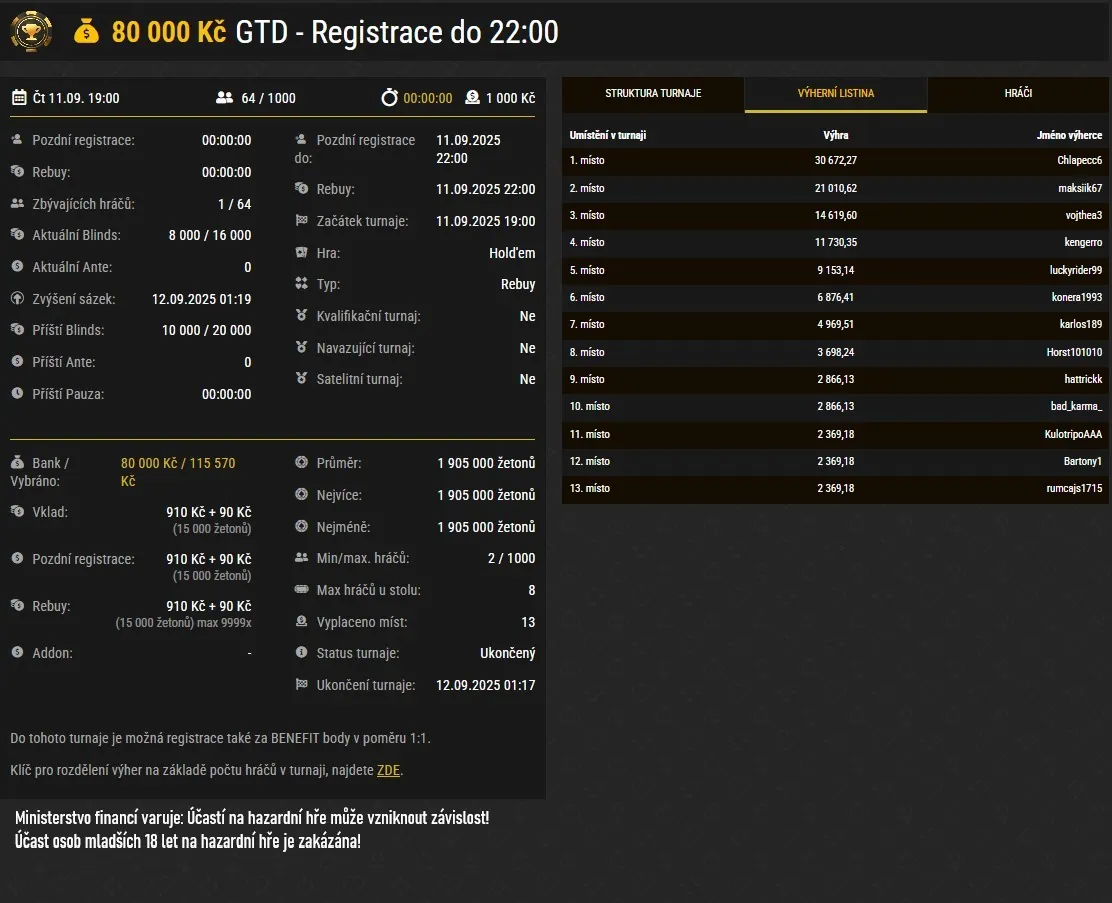Click the gold trophy chip logo icon
The height and width of the screenshot is (903, 1112).
click(x=31, y=31)
